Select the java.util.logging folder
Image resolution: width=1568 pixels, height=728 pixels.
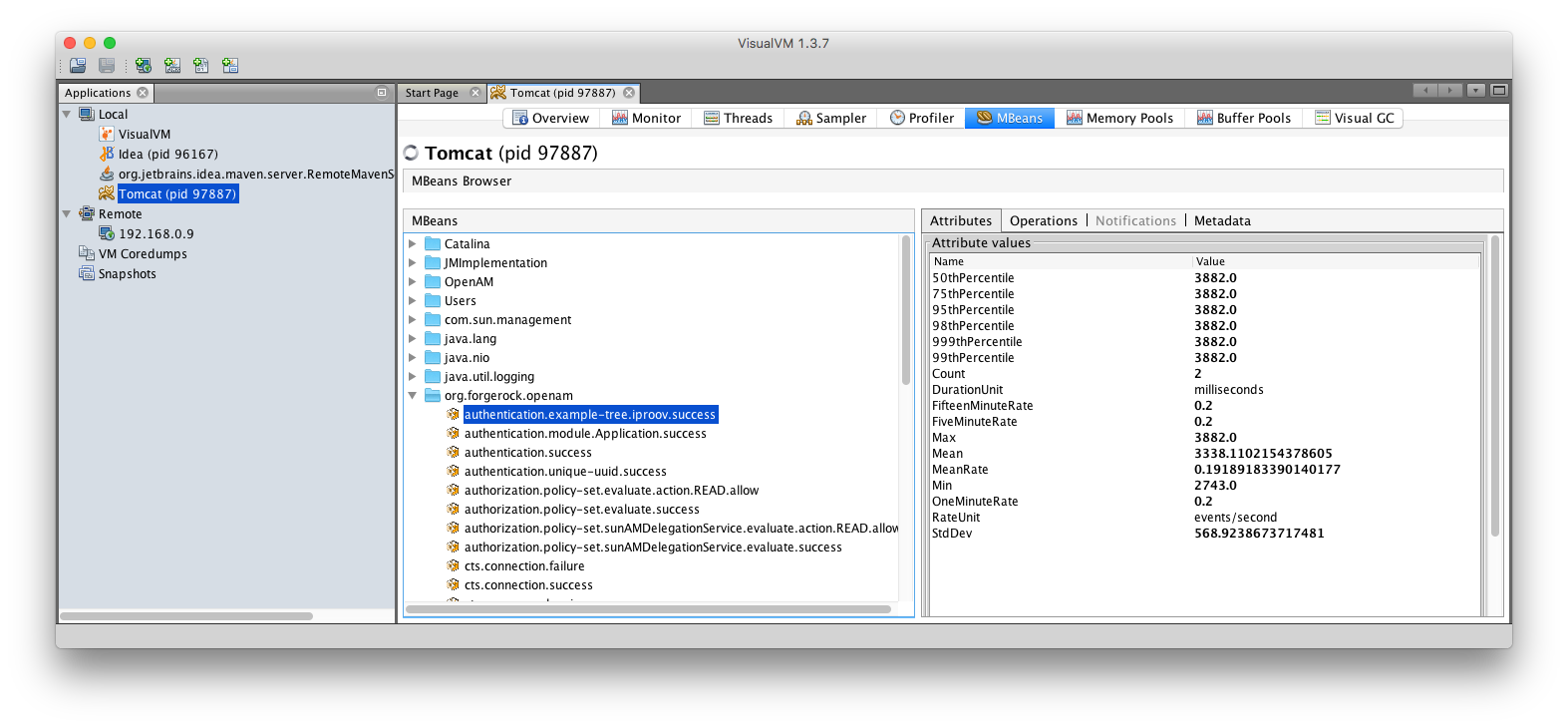click(x=489, y=376)
